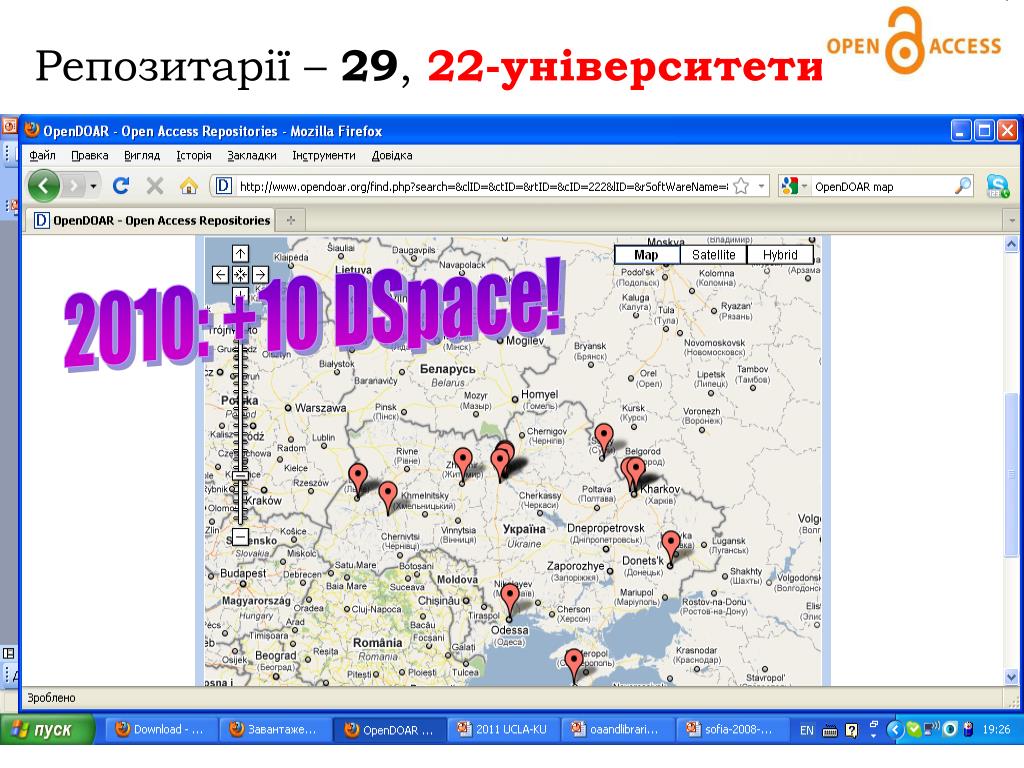Click the scrollbar up arrow
The image size is (1024, 768).
pos(1012,245)
